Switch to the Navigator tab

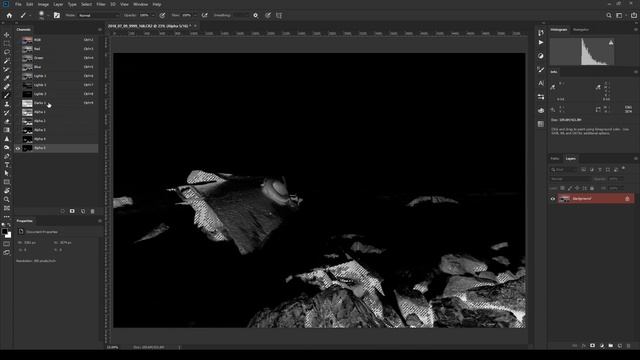[580, 29]
